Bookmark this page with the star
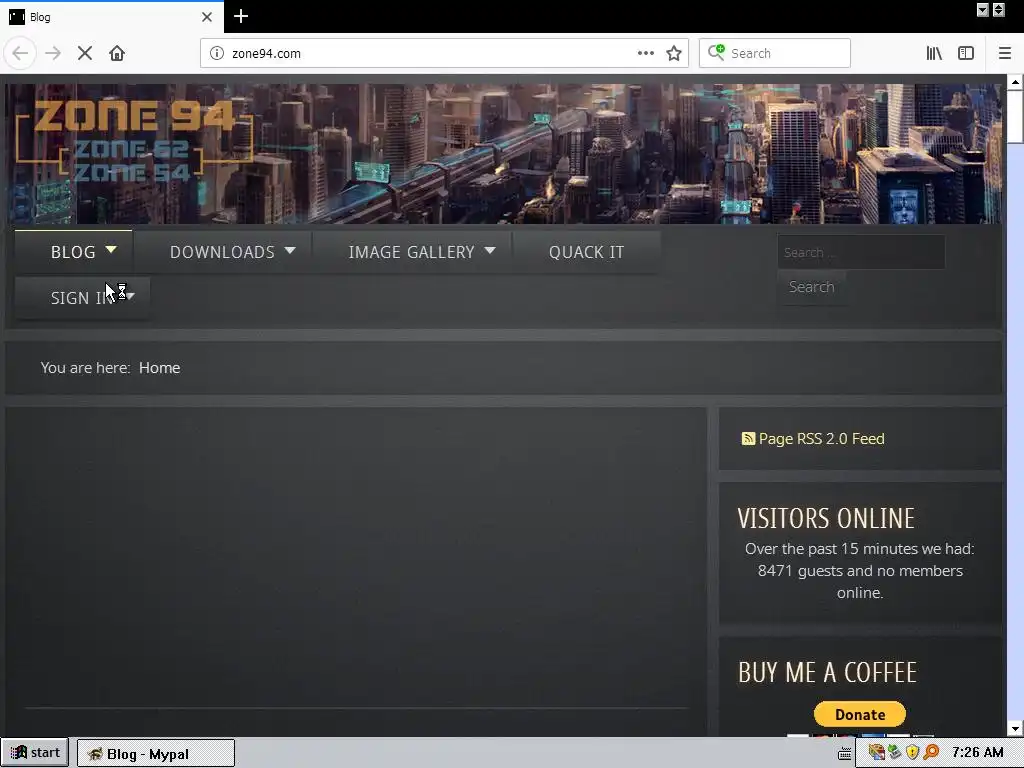1024x768 pixels. click(x=674, y=54)
